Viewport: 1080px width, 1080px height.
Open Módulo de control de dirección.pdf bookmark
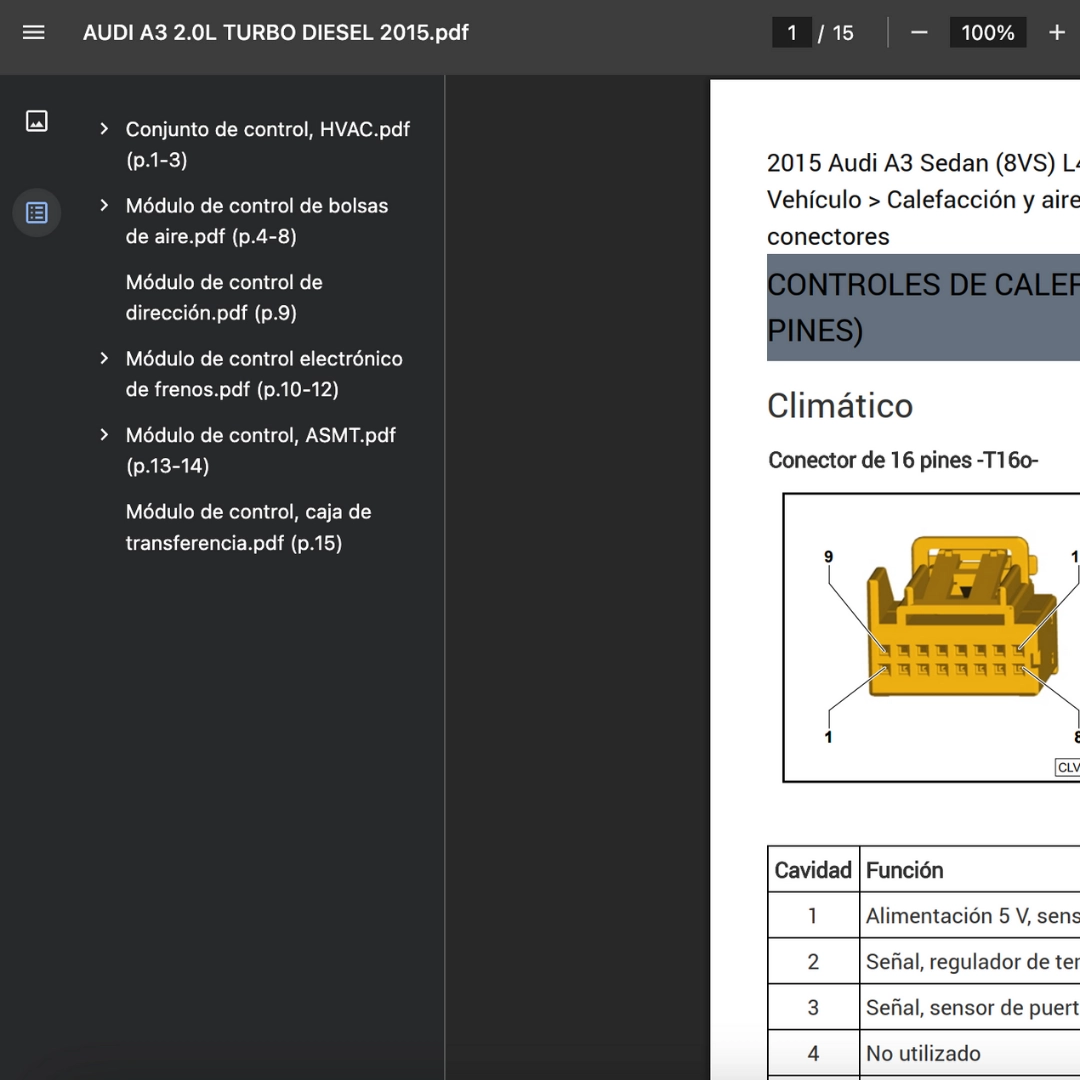coord(224,298)
